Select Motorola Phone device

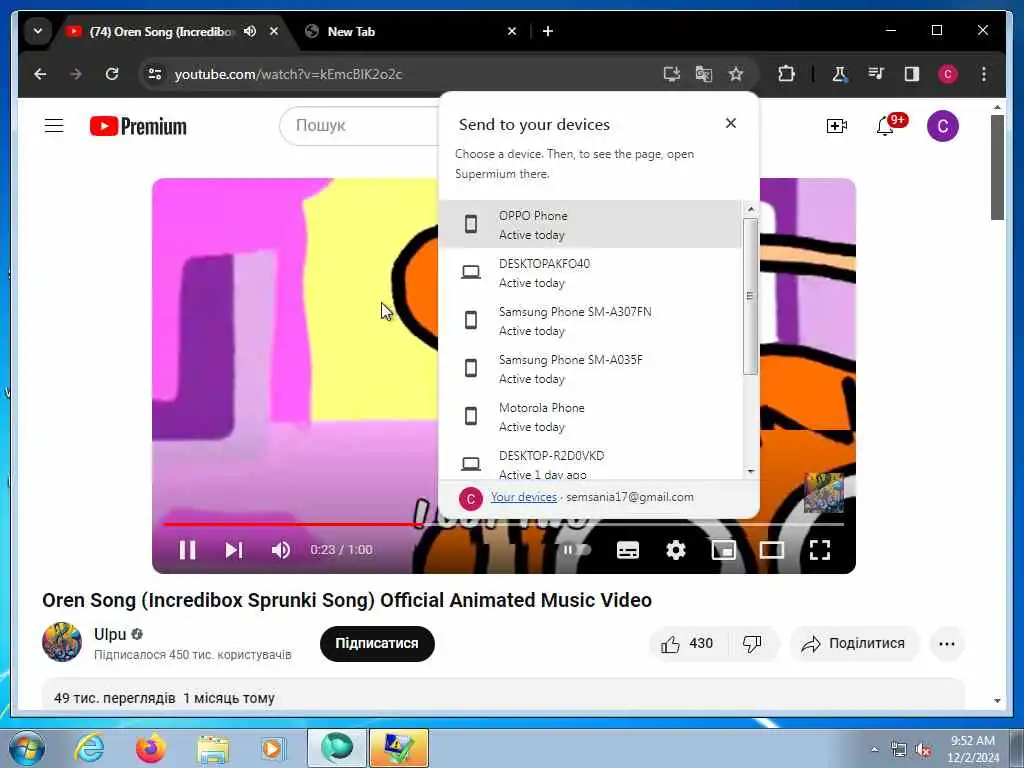tap(590, 417)
